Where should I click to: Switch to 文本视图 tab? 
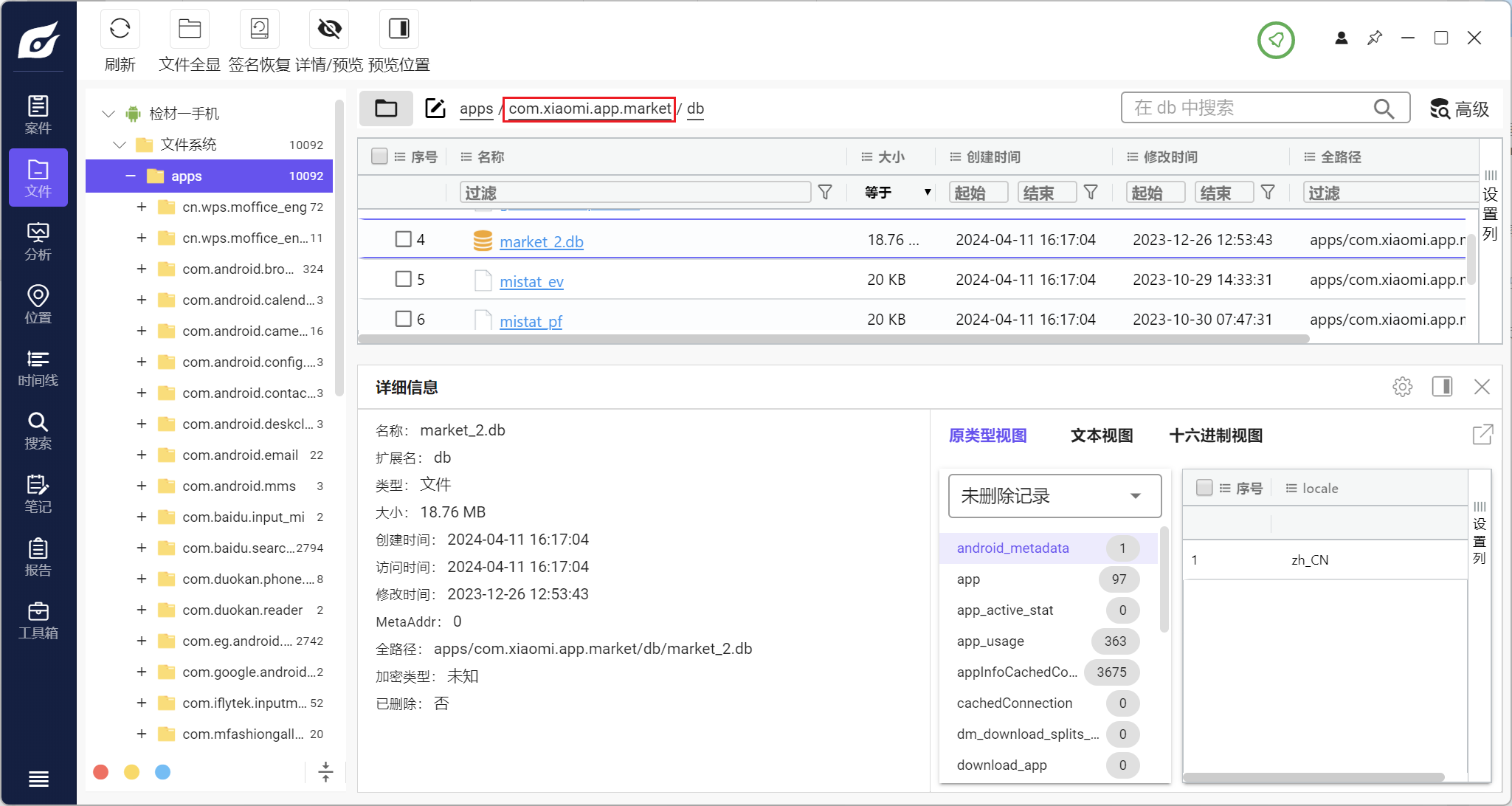tap(1102, 435)
